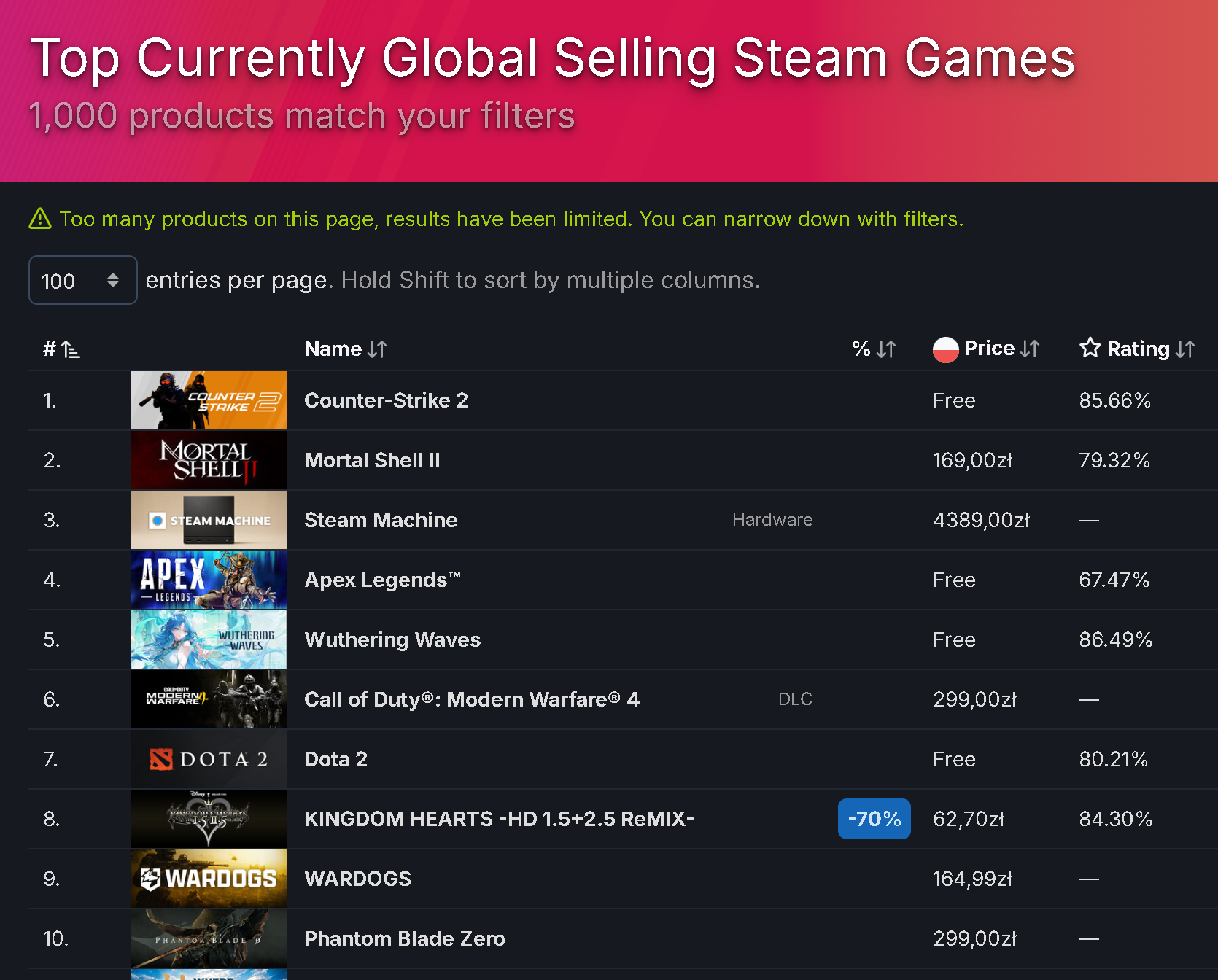
Task: Open the Counter-Strike 2 thumbnail image
Action: click(x=209, y=400)
